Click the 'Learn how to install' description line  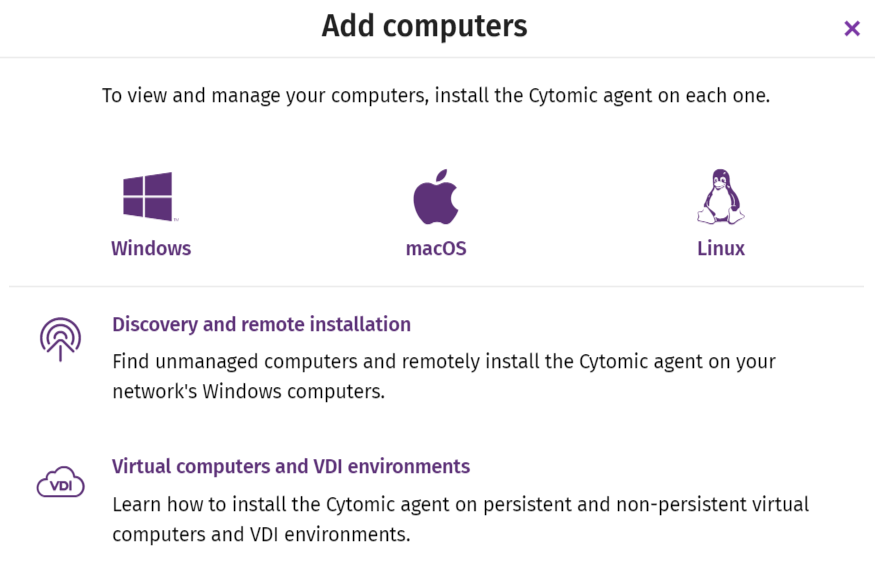[460, 505]
